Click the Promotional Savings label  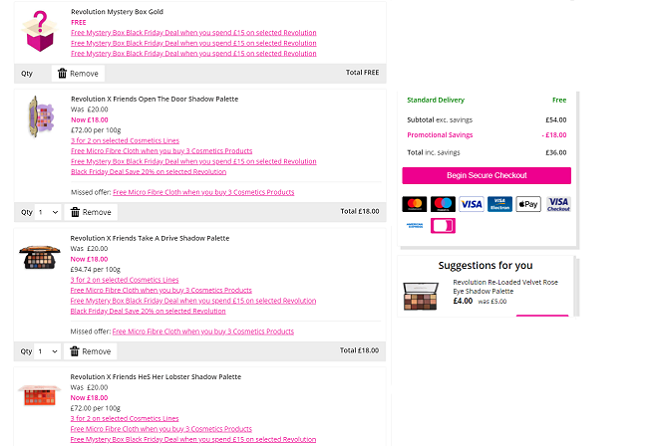point(440,135)
